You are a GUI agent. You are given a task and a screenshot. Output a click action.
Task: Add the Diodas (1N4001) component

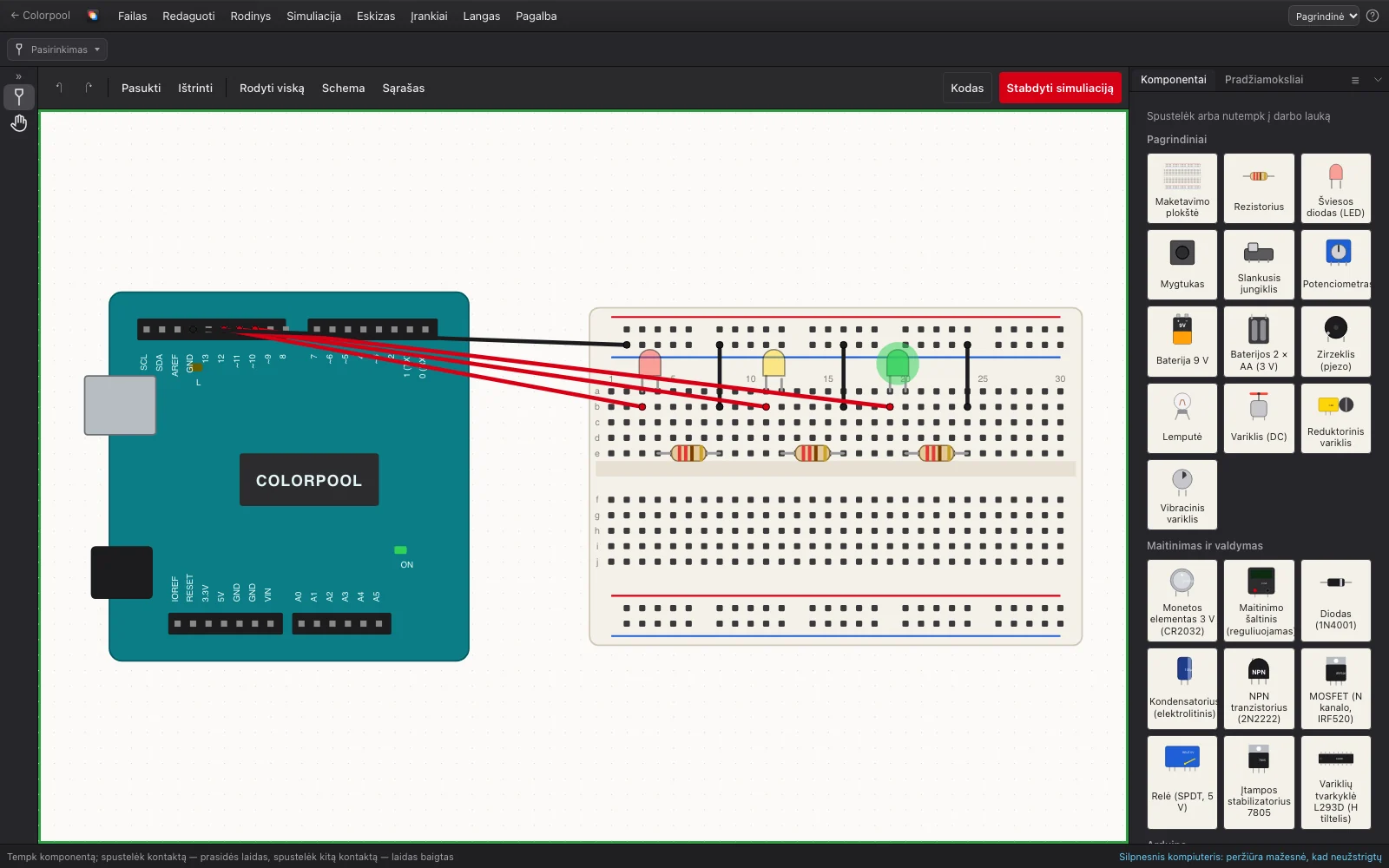1335,601
